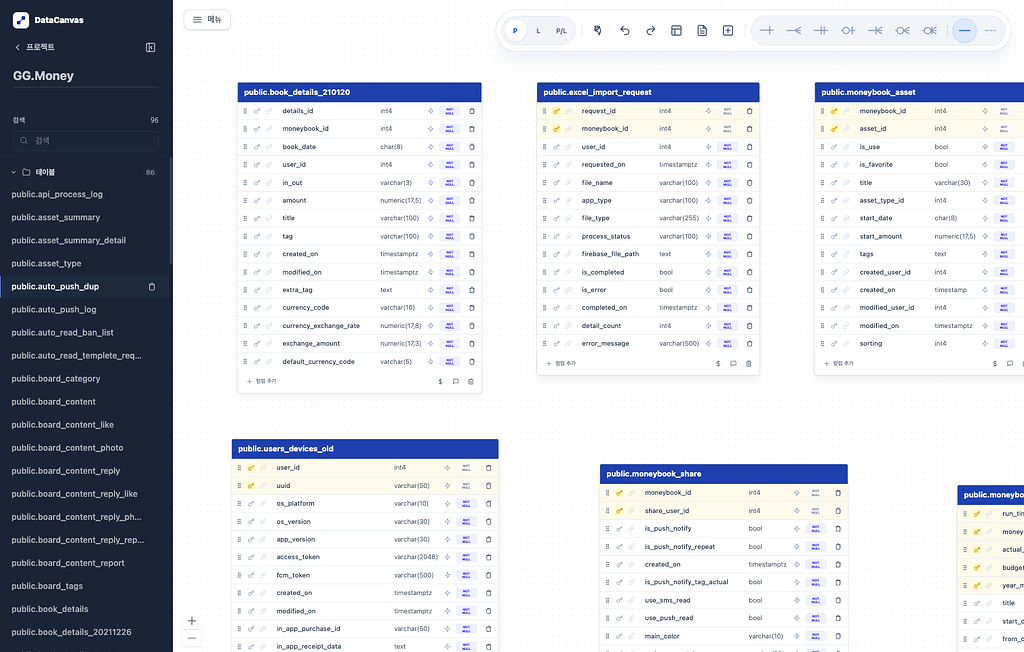1024x652 pixels.
Task: Switch to Physical (P) view mode
Action: click(x=515, y=31)
